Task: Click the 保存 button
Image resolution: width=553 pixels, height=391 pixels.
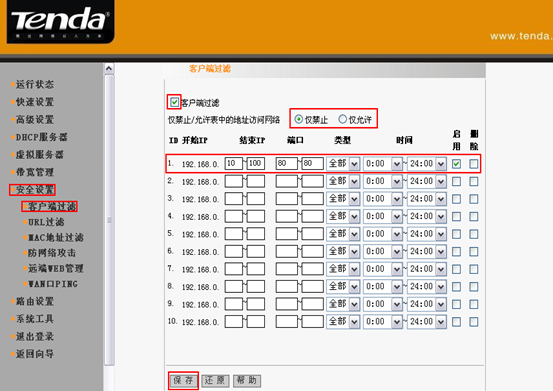Action: [x=183, y=380]
